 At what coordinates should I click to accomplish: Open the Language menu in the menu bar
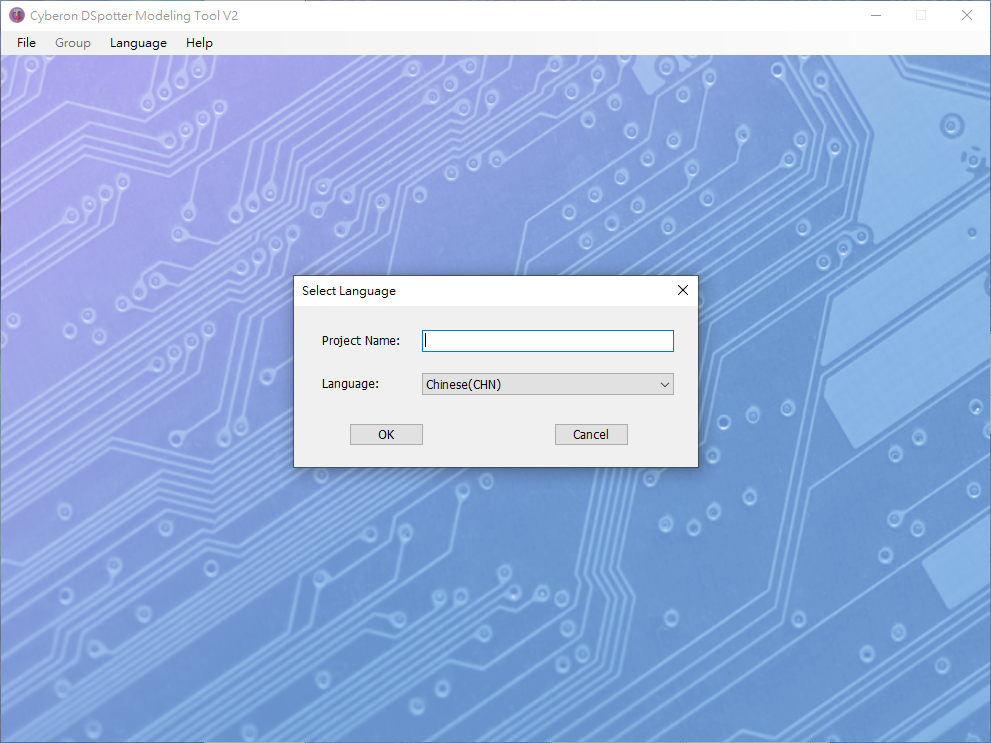[138, 42]
